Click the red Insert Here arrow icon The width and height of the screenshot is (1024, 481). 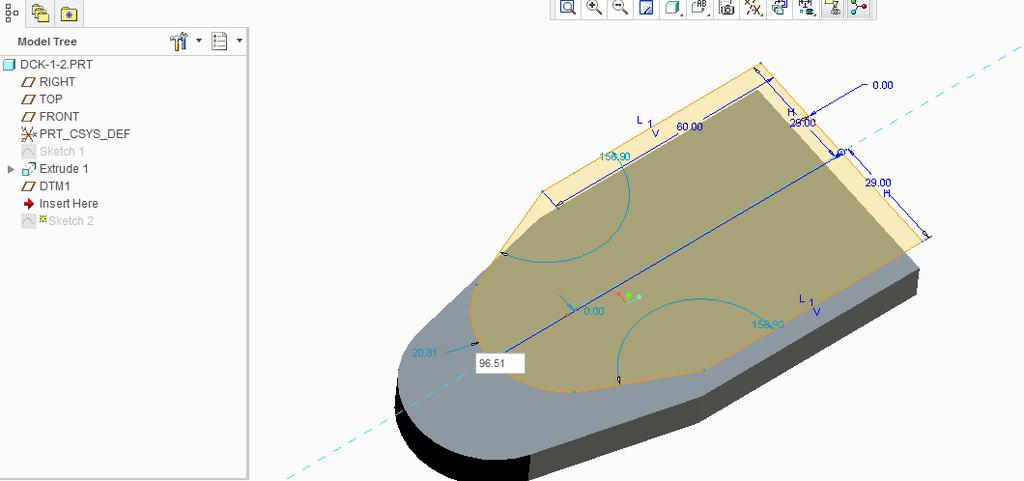point(29,204)
